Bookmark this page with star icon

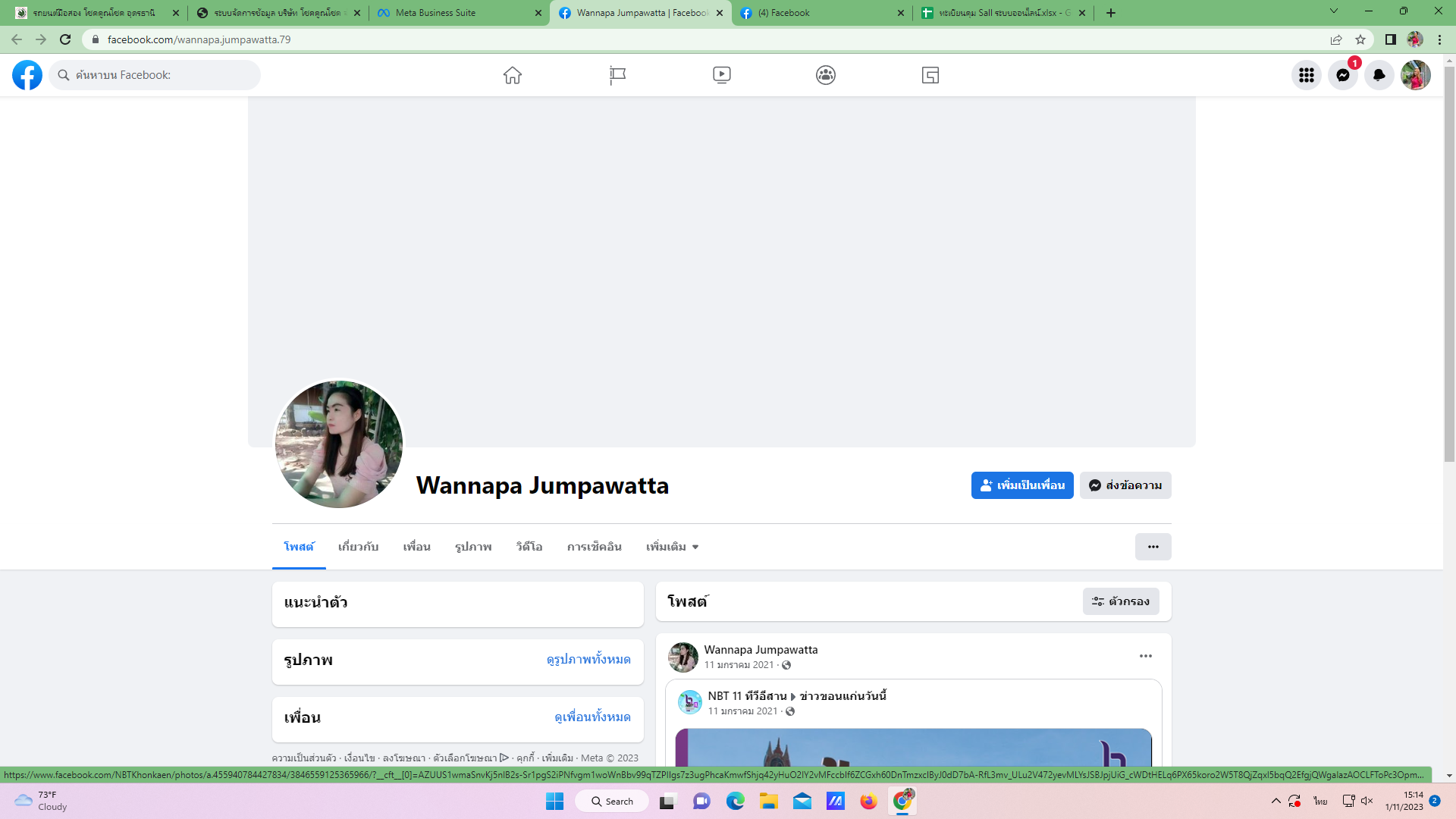click(1360, 39)
